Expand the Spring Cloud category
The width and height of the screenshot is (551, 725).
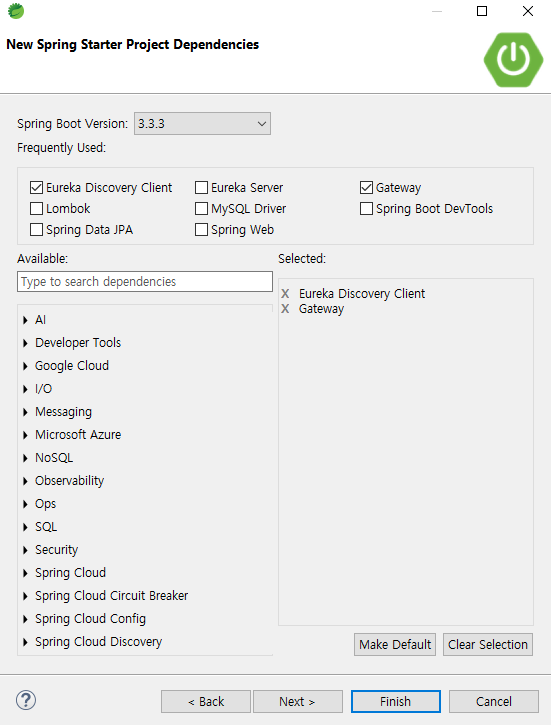25,573
